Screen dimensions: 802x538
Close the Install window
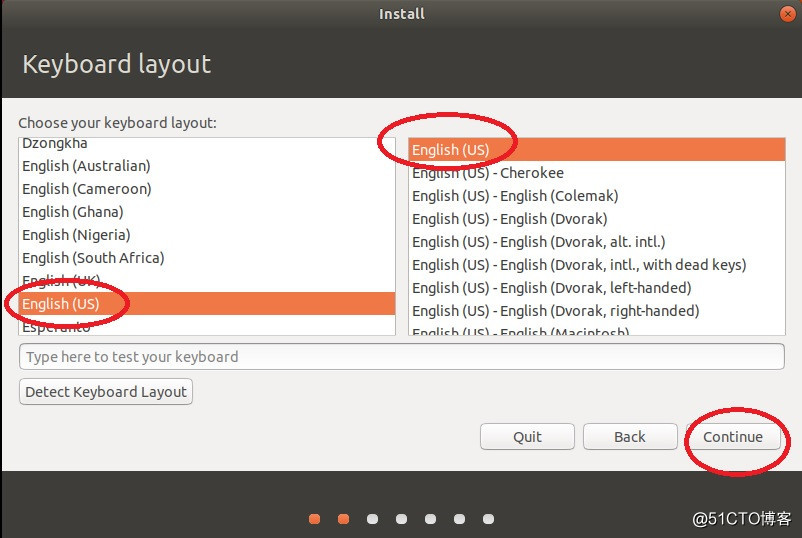coord(788,14)
